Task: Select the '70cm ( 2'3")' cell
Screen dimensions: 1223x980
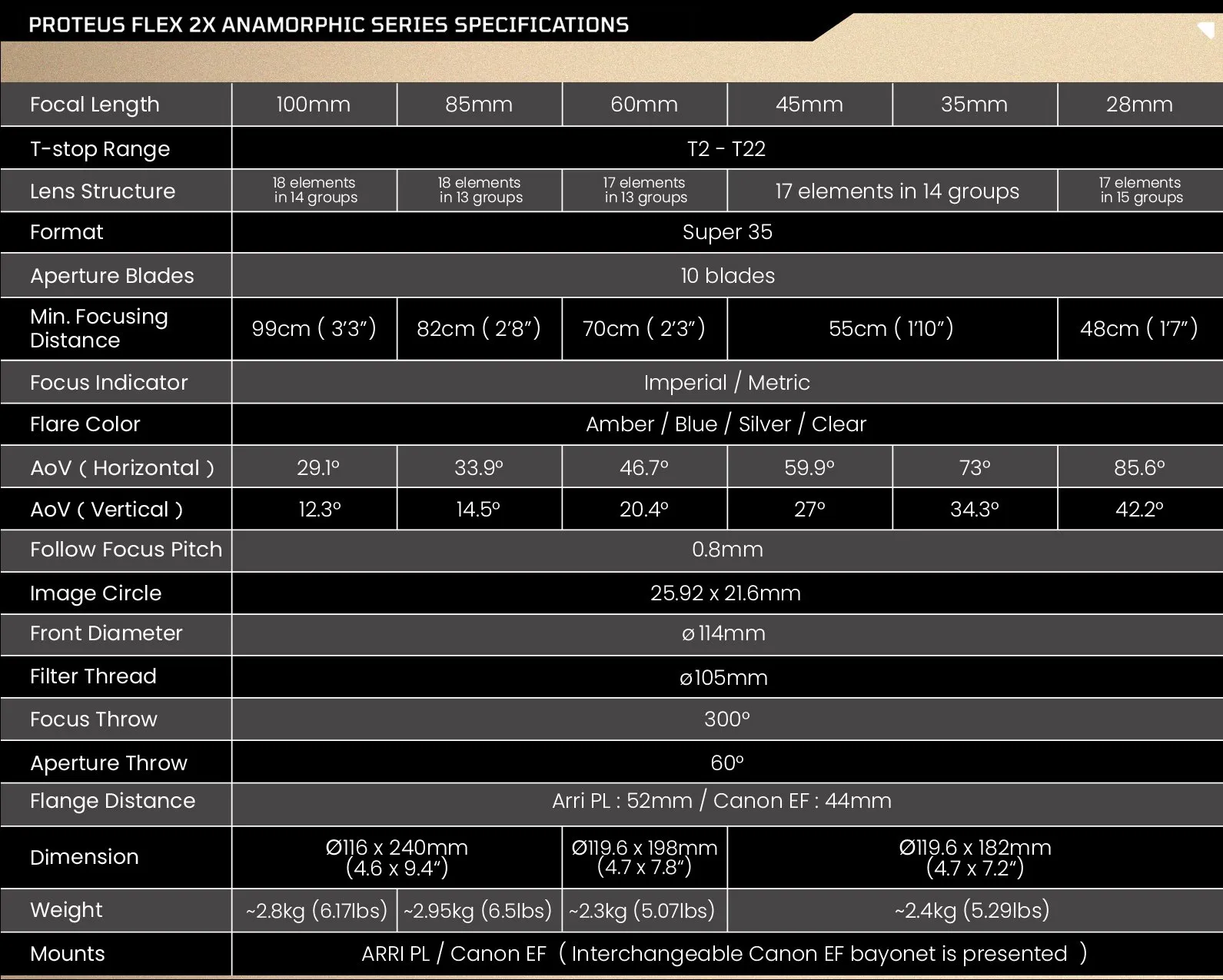Action: point(644,329)
